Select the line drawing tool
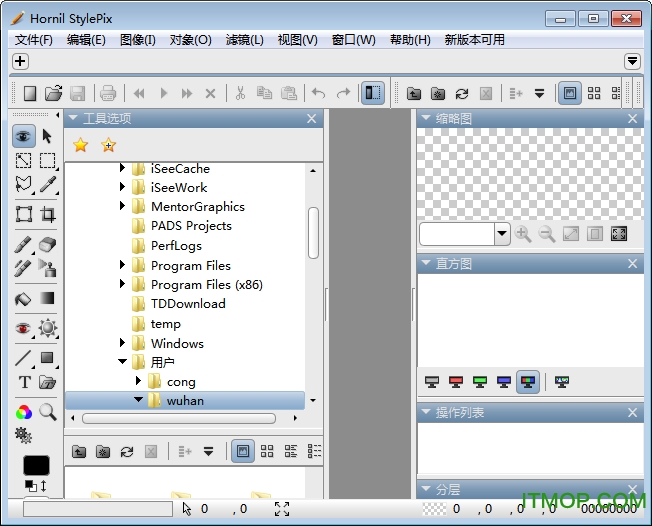Screen dimensions: 652x526 (23, 358)
